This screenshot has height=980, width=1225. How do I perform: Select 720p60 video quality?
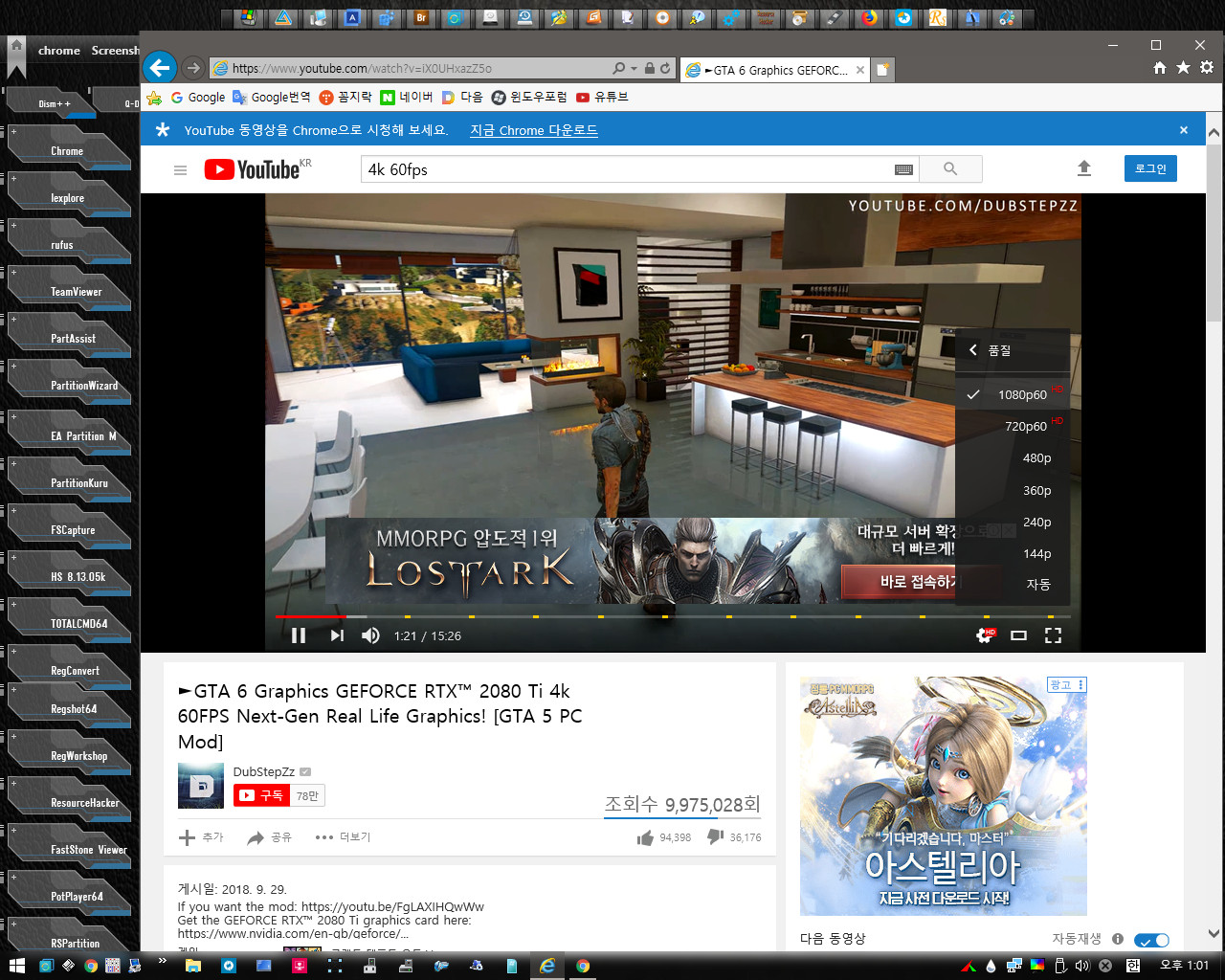1013,426
